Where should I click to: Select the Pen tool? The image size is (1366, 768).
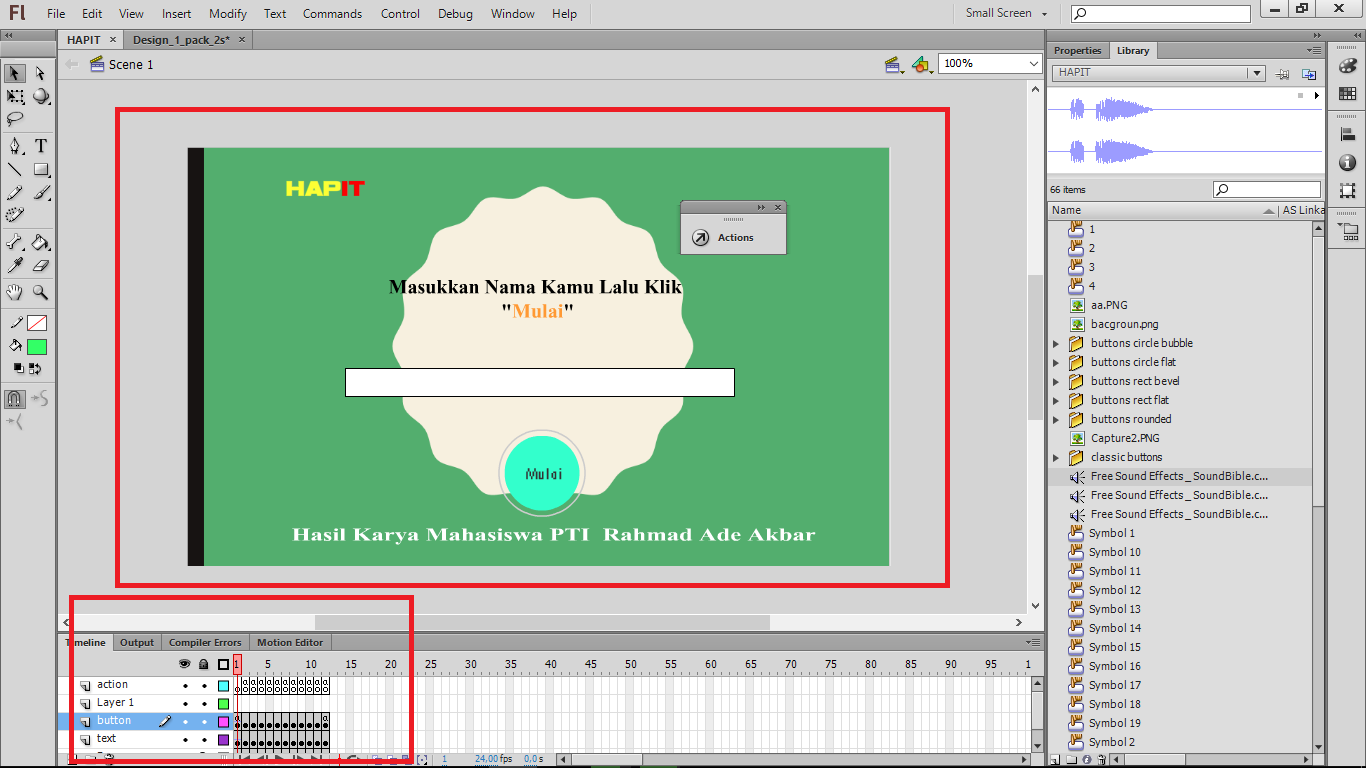[x=15, y=146]
